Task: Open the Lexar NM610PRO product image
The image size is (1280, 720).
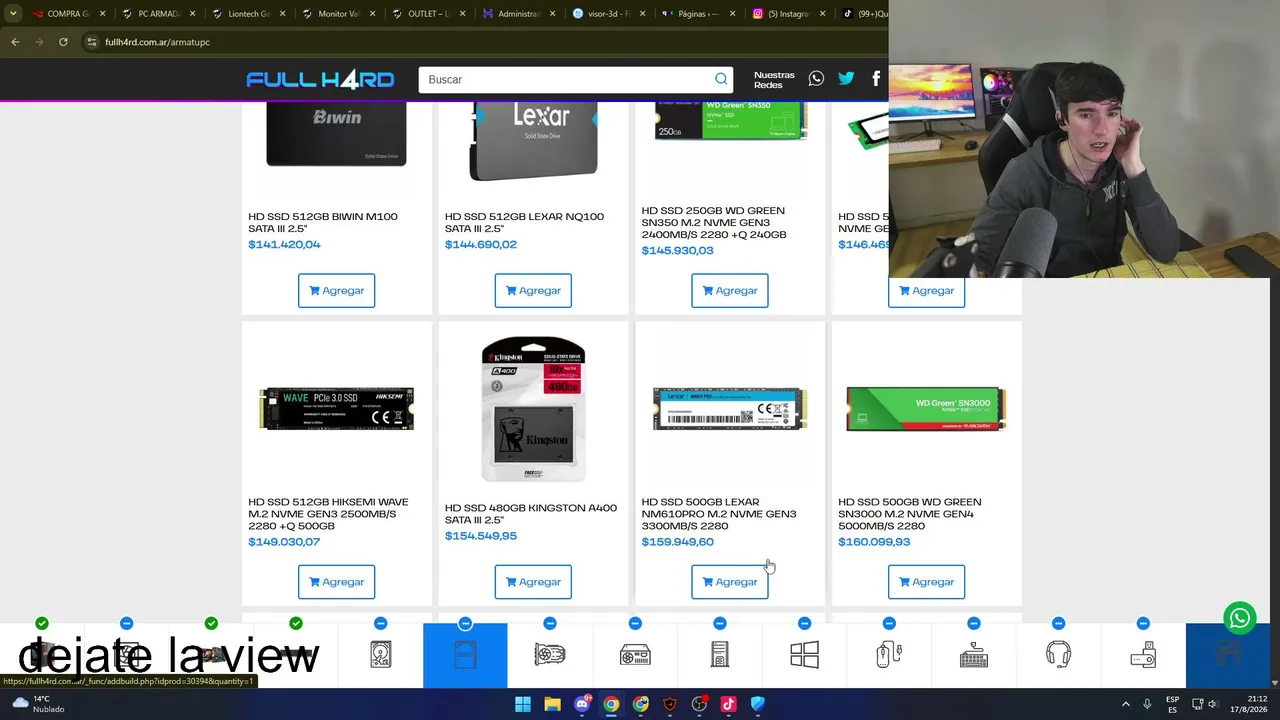Action: coord(730,409)
